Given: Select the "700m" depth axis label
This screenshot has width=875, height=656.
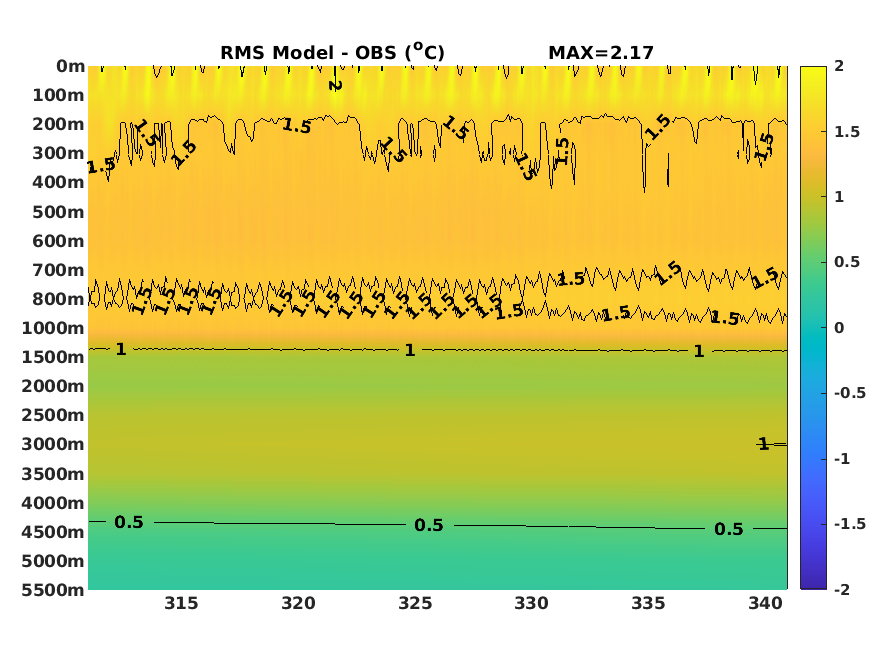Looking at the screenshot, I should pos(58,270).
